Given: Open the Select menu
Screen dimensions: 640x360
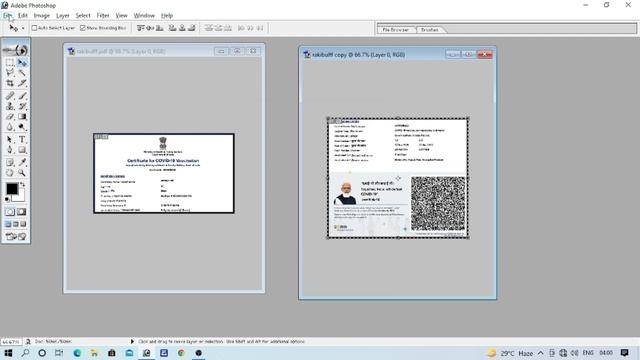Looking at the screenshot, I should (x=83, y=16).
